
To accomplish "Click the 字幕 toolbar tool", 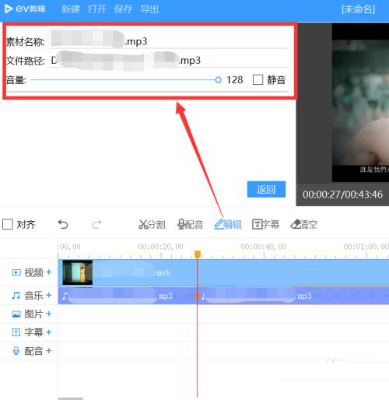I will (266, 225).
